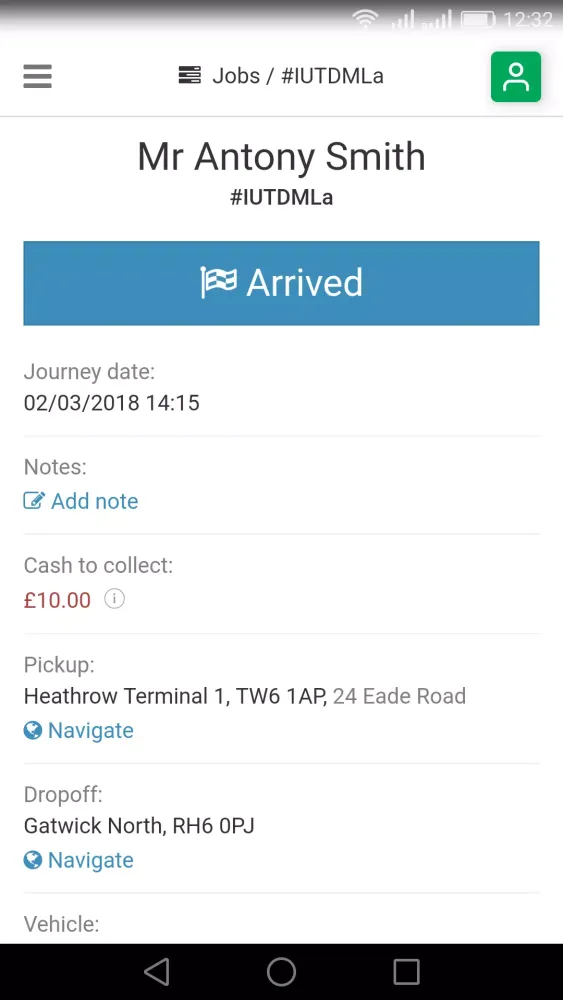Tap the checkered flag icon on Arrived
Screen dimensions: 563x1000
click(x=219, y=283)
